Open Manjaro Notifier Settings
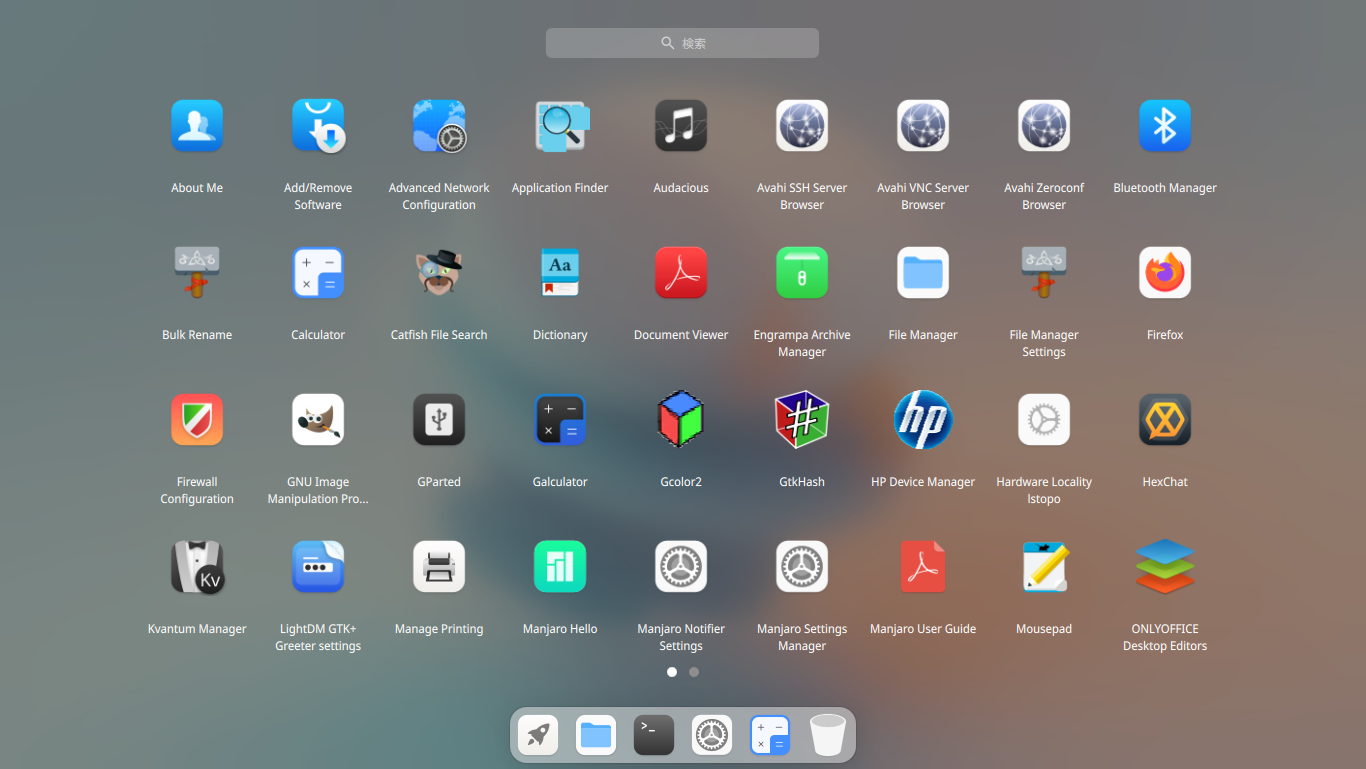Viewport: 1366px width, 769px height. coord(681,567)
